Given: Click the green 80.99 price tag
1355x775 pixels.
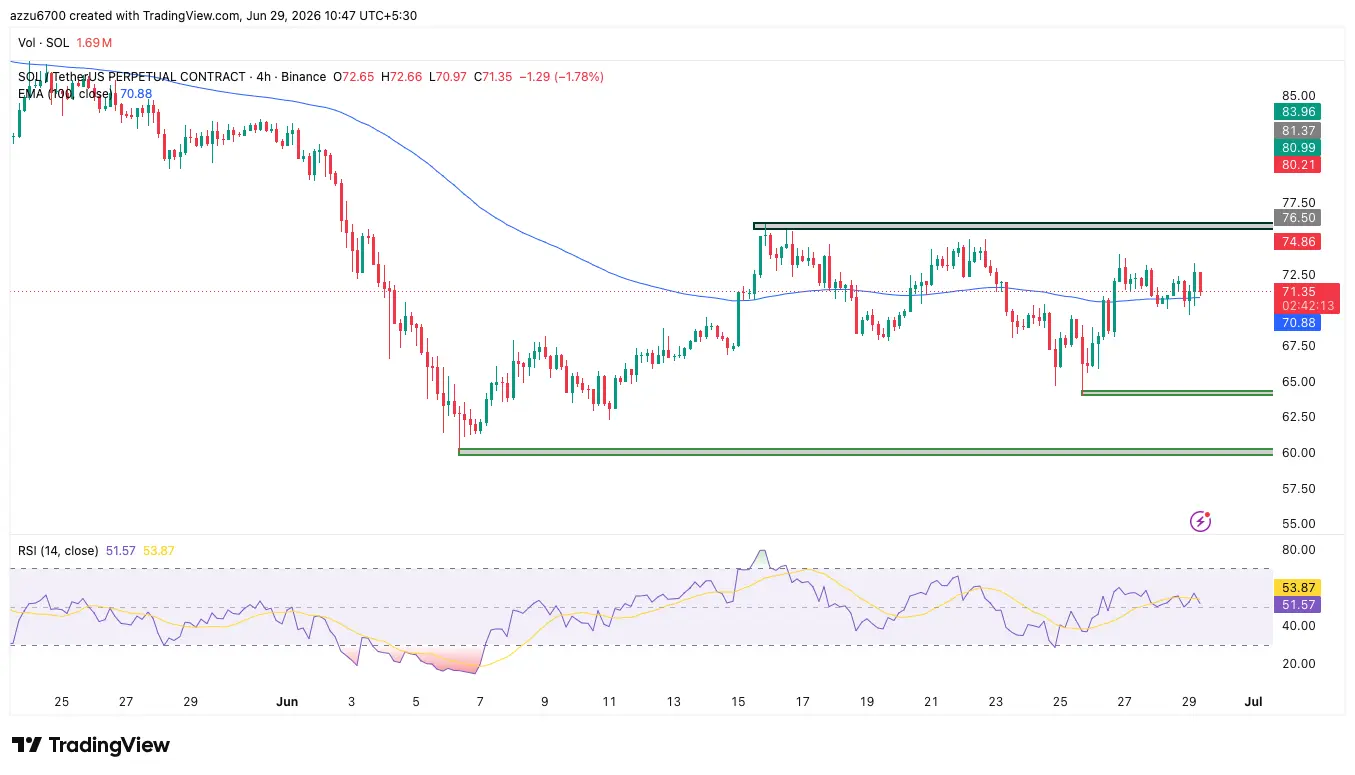Looking at the screenshot, I should [x=1296, y=147].
